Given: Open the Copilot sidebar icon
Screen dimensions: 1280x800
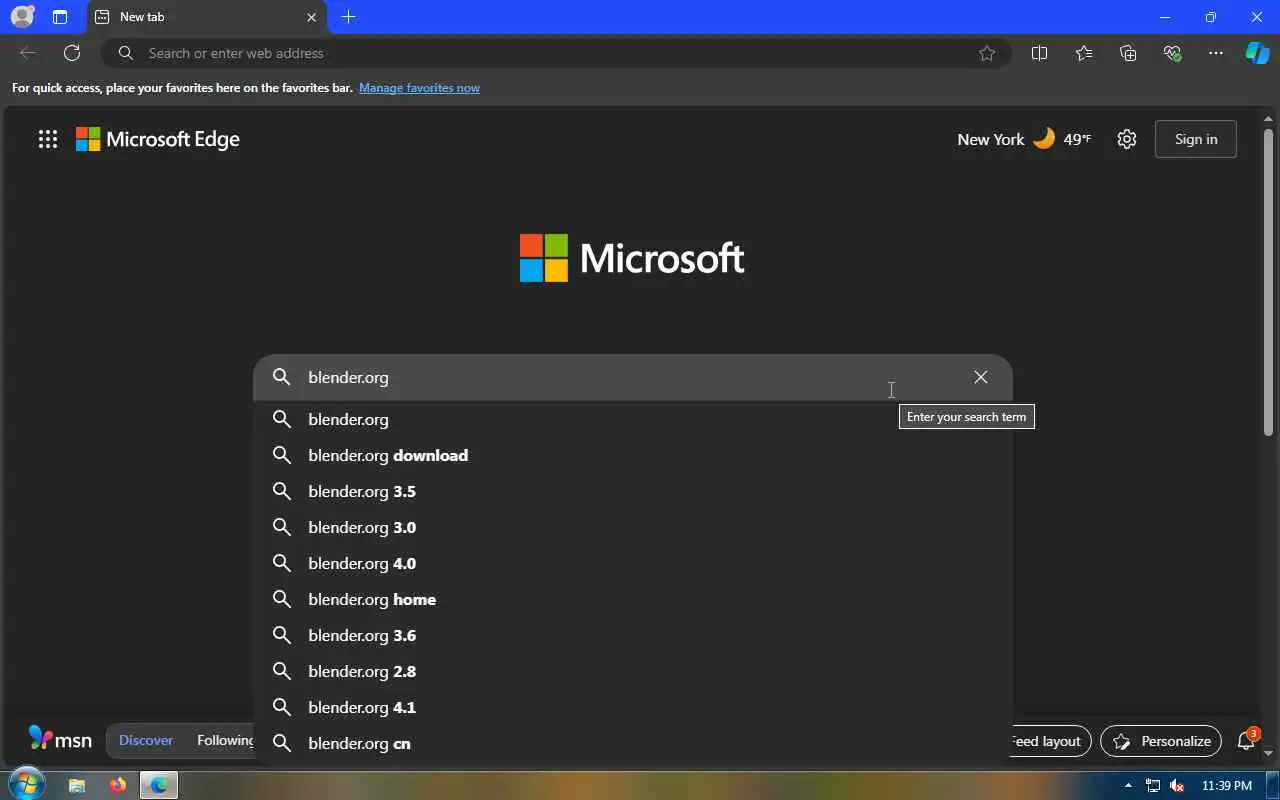Looking at the screenshot, I should click(1257, 53).
